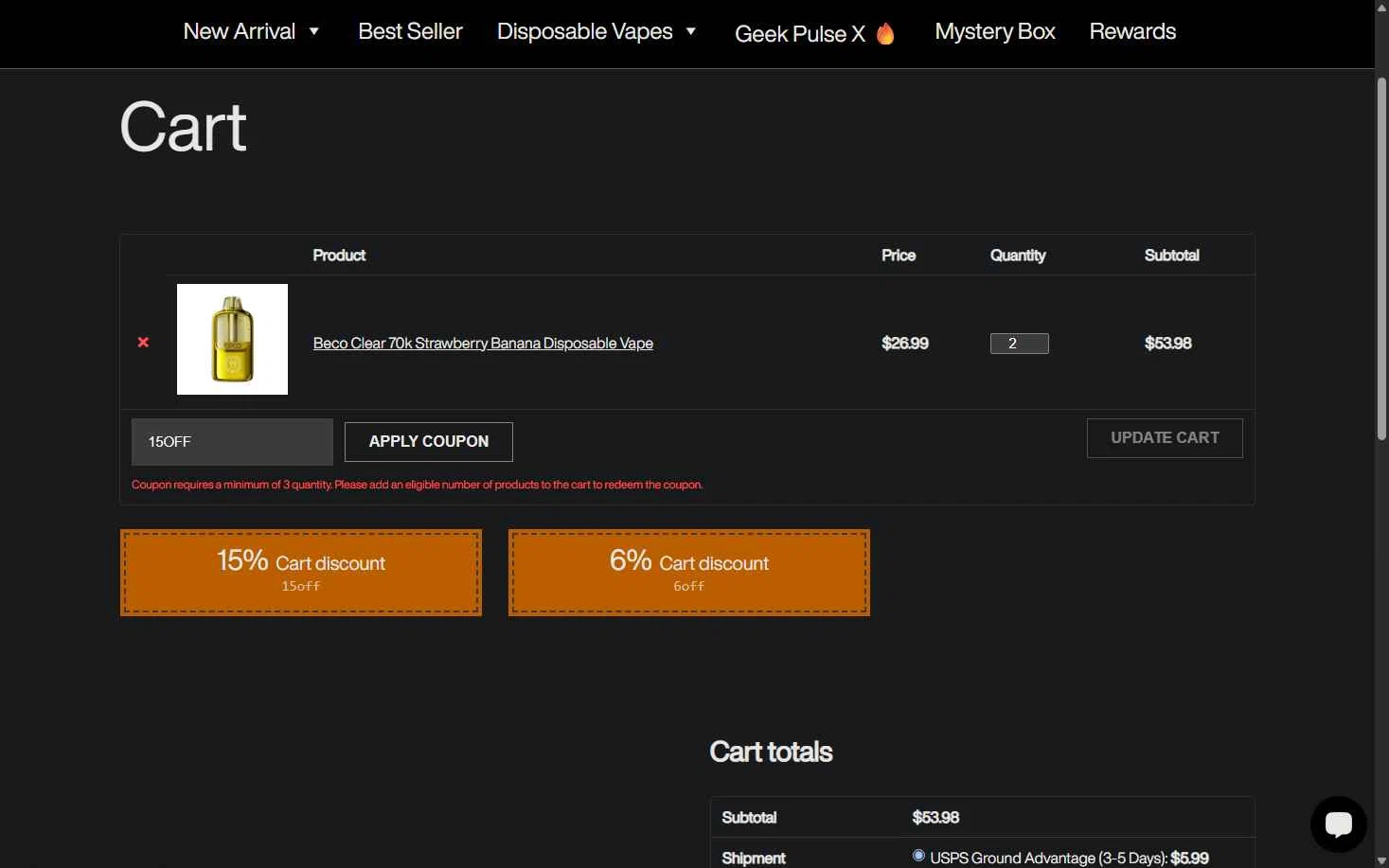Select USPS Ground Advantage shipping option

click(x=918, y=856)
